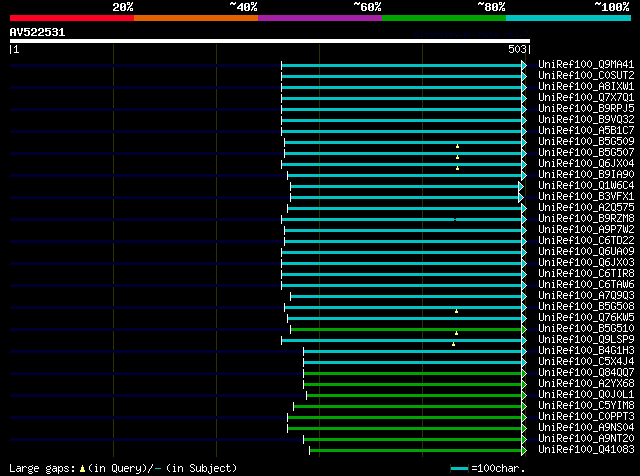Viewport: 640px width, 476px height.
Task: Click the UniRef100_Q76KW5 label
Action: pos(586,318)
